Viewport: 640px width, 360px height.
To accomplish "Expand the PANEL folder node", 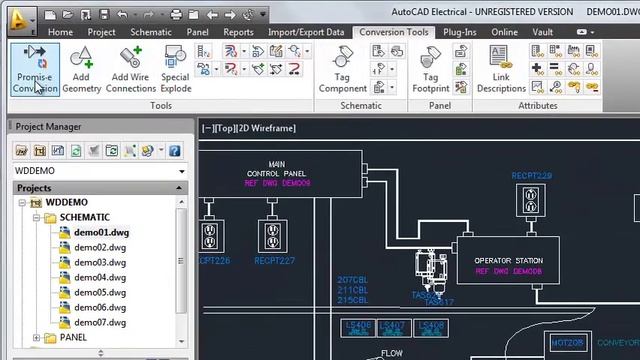I will (36, 338).
